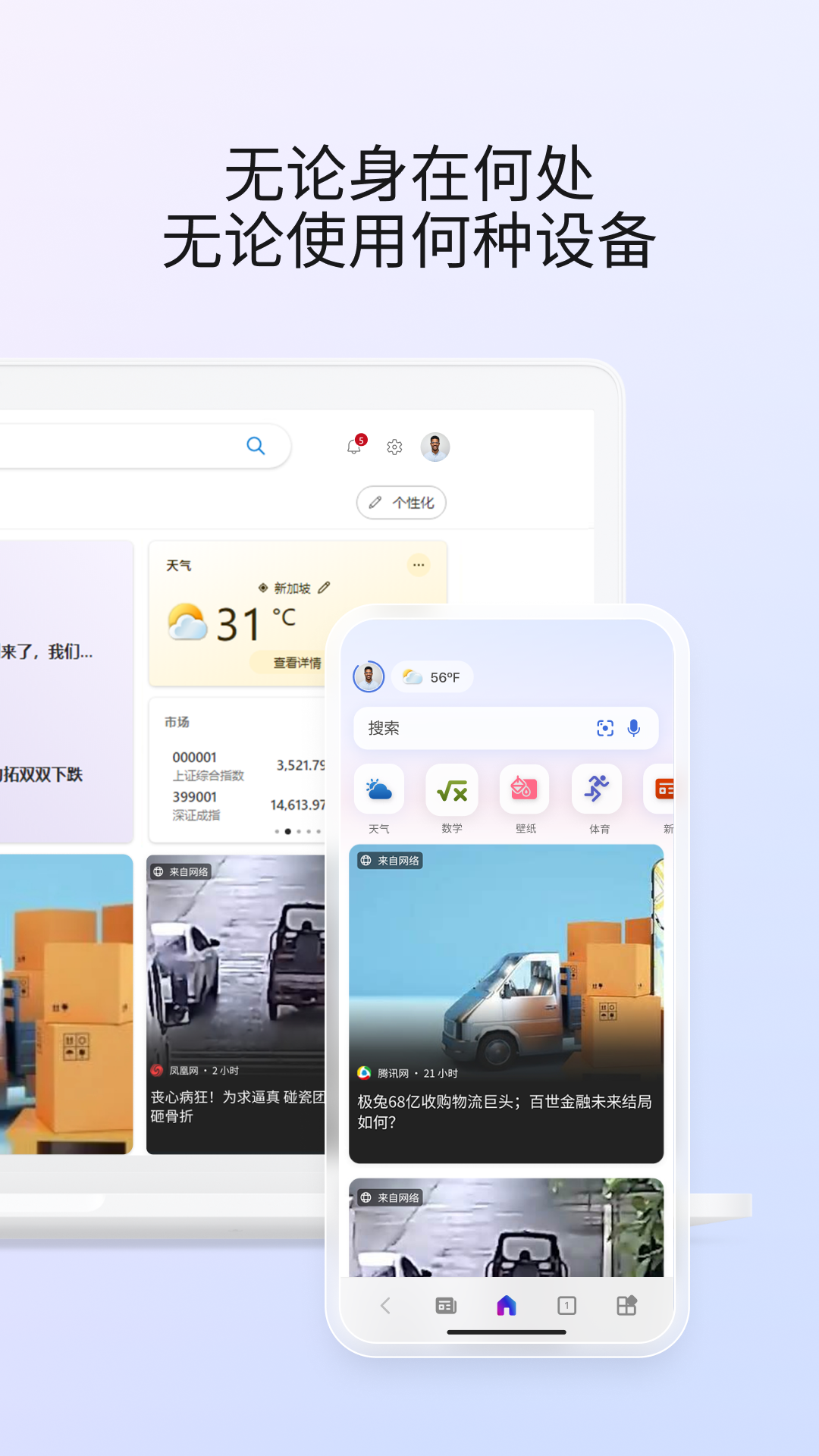Open the 体育 sports shortcut icon

pyautogui.click(x=598, y=791)
